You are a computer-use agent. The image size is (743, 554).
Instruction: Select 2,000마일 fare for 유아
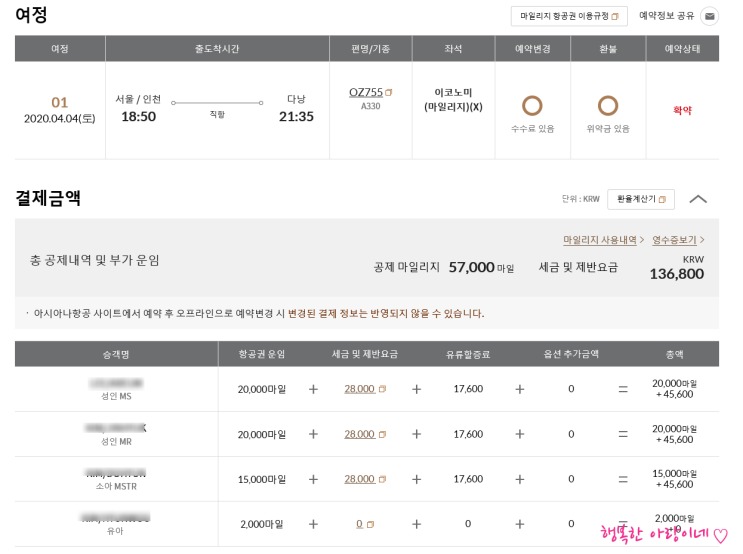pos(262,524)
